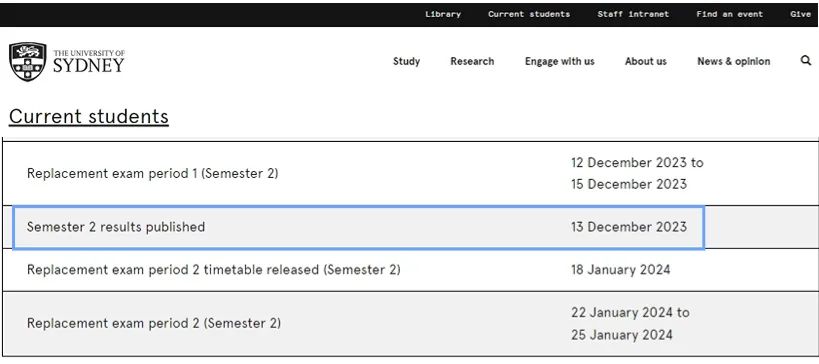Select the Semester 2 results published row

(x=358, y=227)
